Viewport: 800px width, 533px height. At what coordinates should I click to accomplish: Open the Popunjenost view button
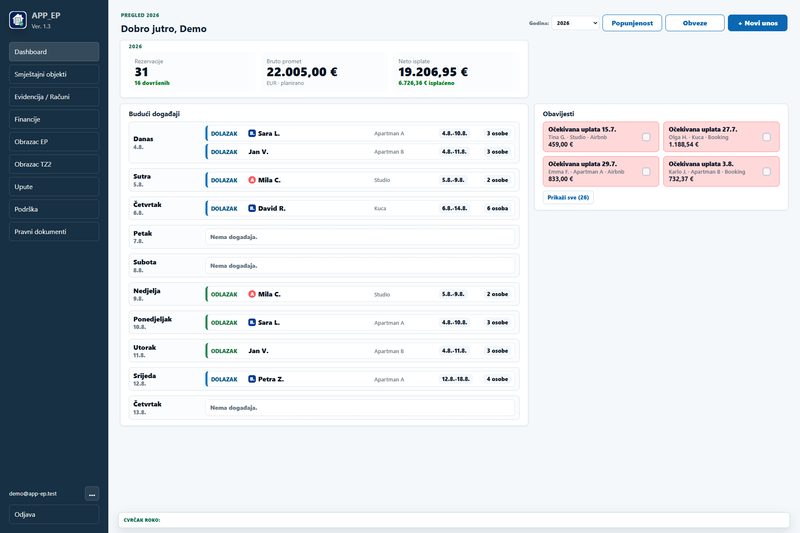pyautogui.click(x=632, y=23)
